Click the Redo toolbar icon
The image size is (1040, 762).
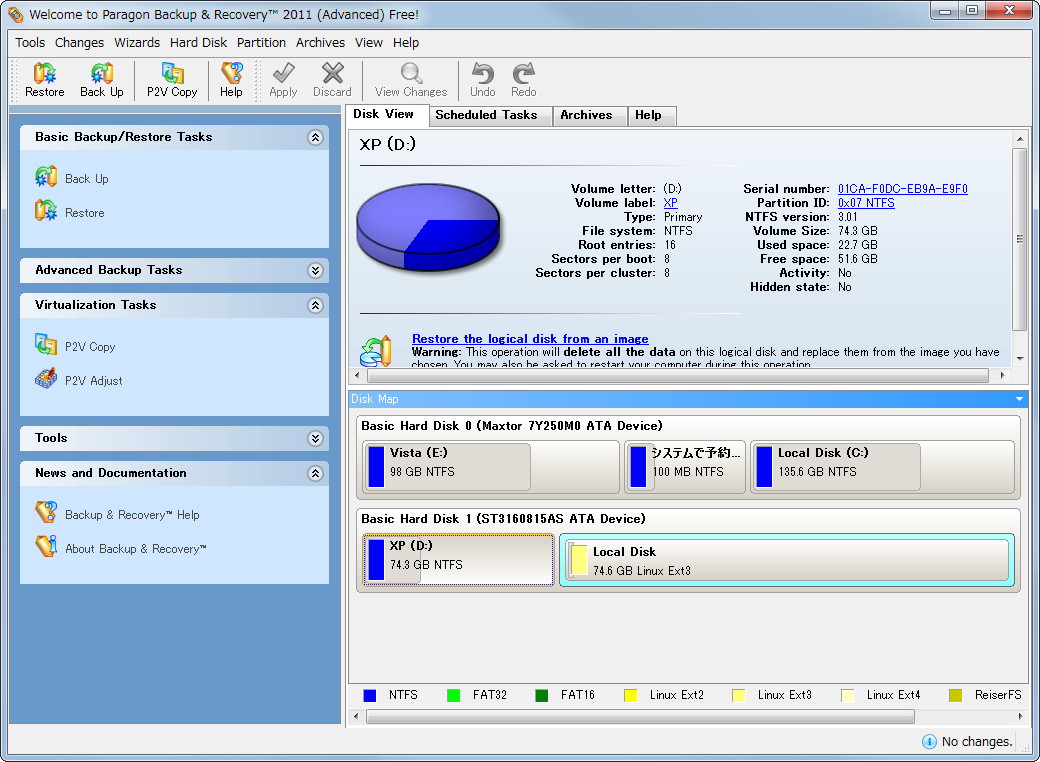[523, 79]
